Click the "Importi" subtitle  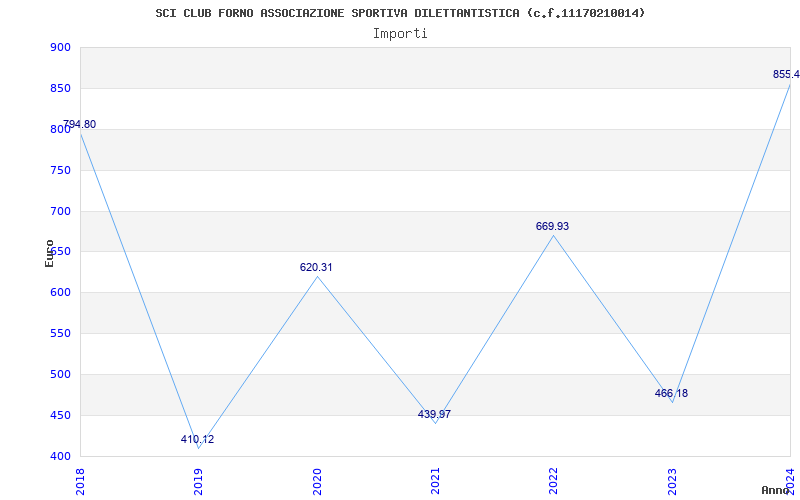(x=400, y=34)
